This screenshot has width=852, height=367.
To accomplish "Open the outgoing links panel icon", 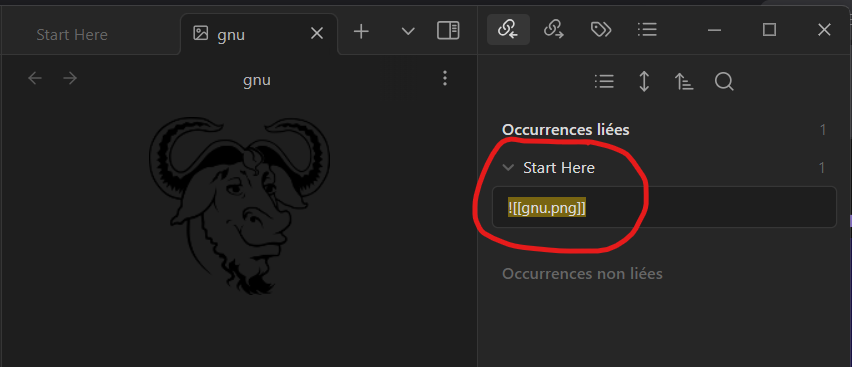I will click(554, 30).
